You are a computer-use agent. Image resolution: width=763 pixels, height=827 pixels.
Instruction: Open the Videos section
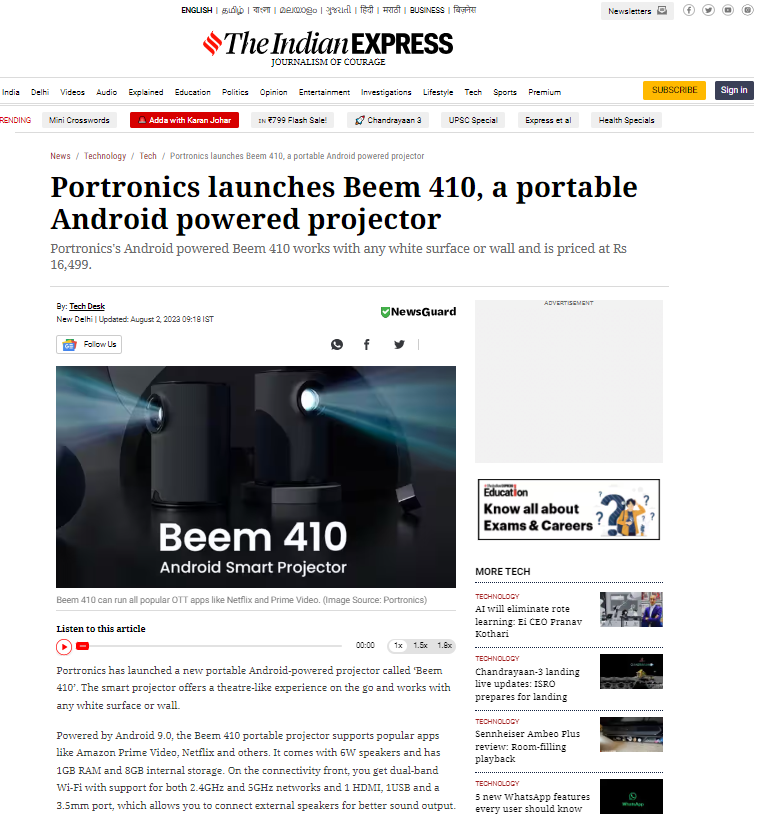pyautogui.click(x=72, y=92)
